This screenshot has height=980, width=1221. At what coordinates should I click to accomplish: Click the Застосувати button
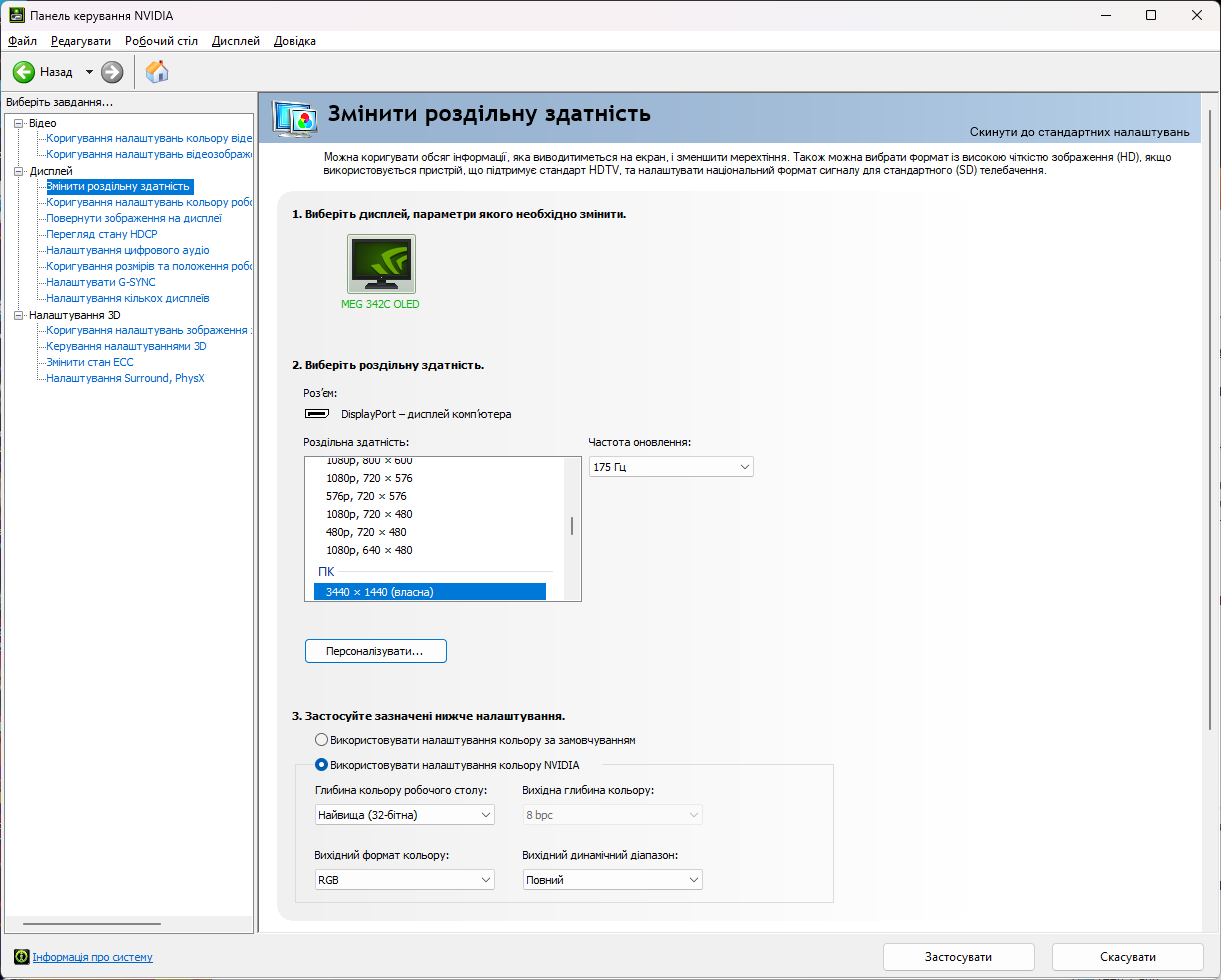tap(958, 957)
